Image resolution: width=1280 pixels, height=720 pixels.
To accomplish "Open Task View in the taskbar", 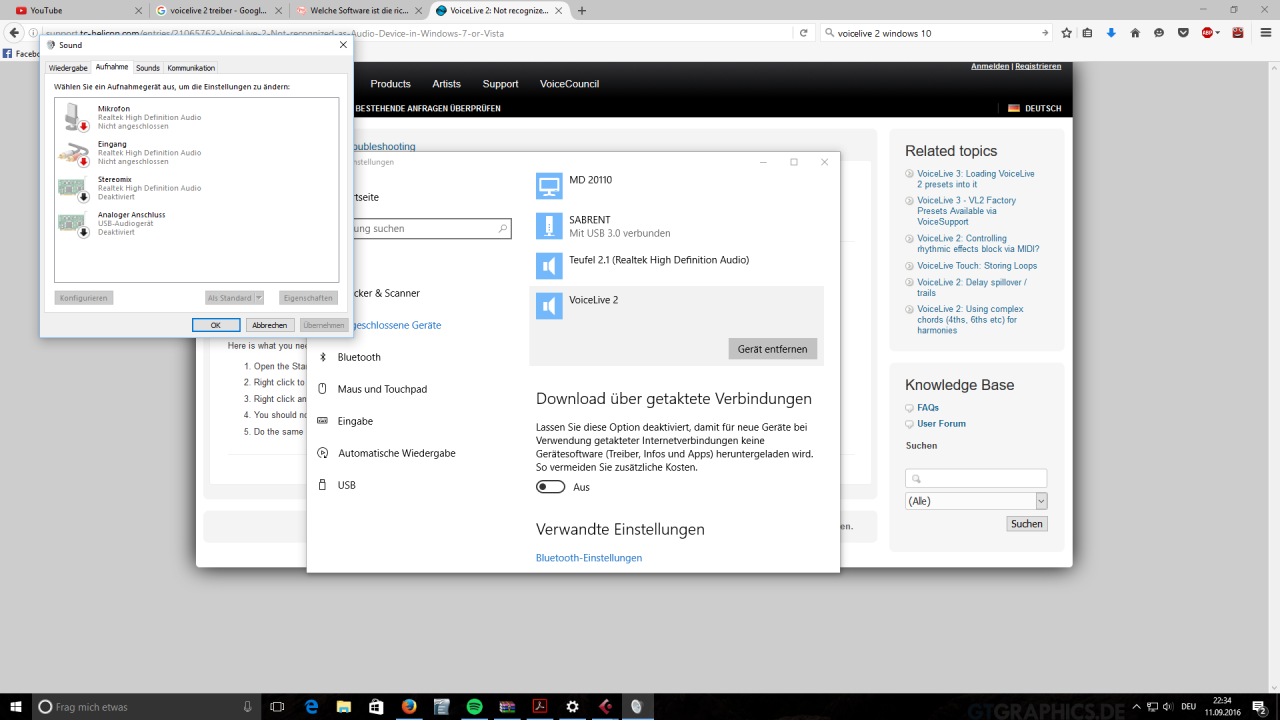I will tap(278, 706).
